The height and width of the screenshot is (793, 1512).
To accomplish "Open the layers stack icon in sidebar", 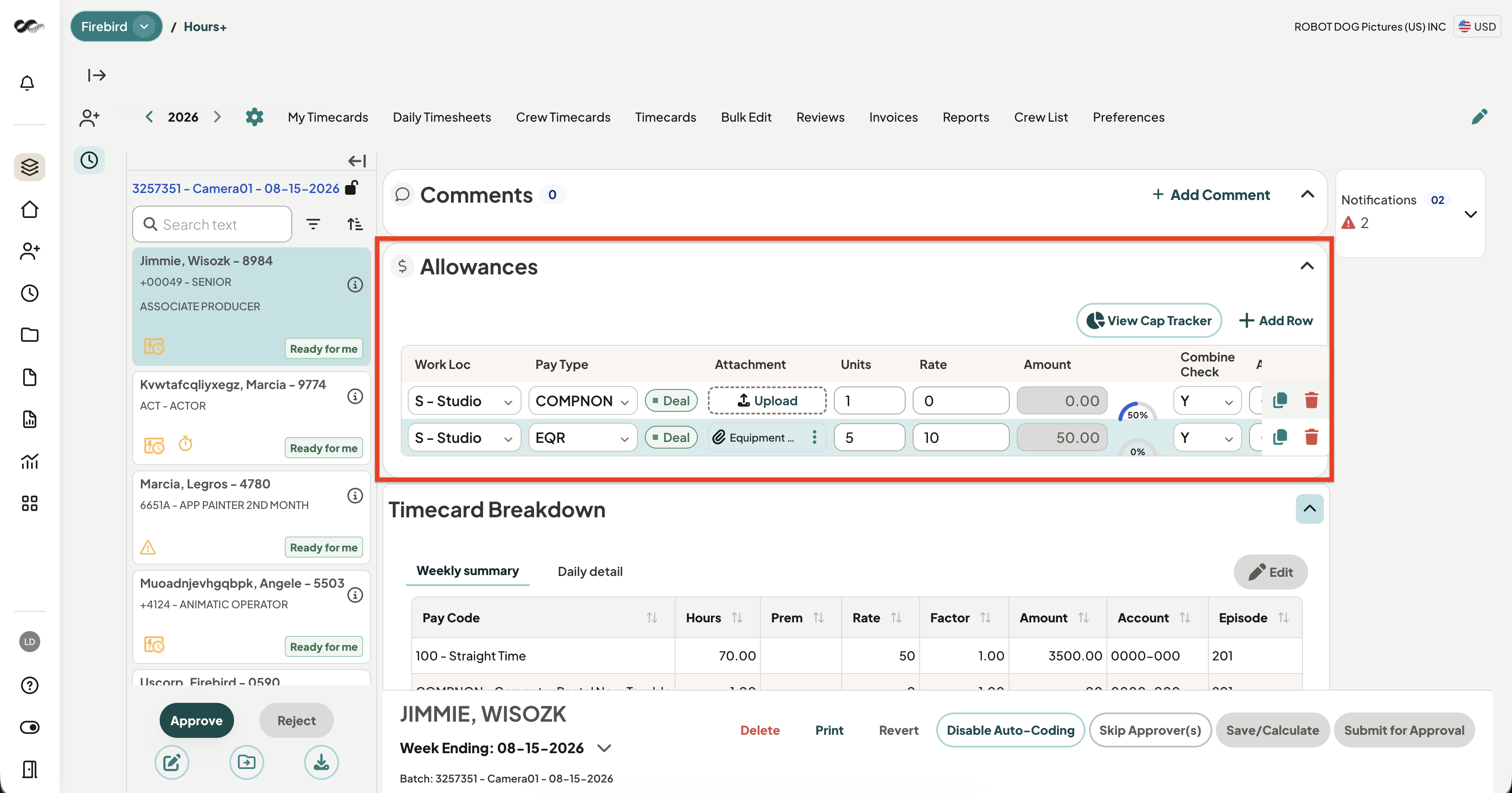I will (29, 167).
